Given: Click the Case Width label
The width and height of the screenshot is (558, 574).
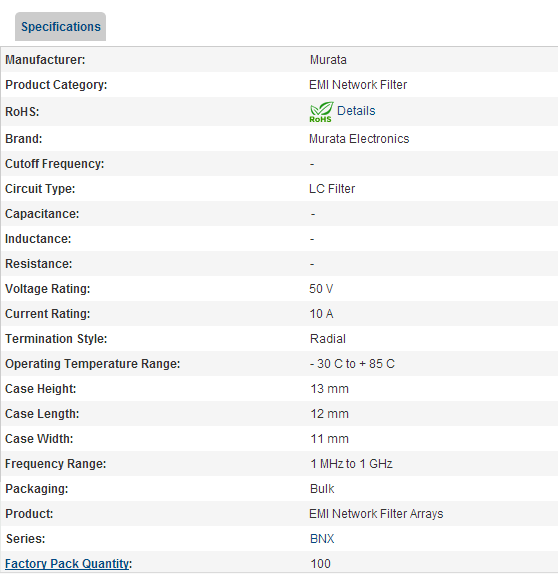Looking at the screenshot, I should pos(39,439).
